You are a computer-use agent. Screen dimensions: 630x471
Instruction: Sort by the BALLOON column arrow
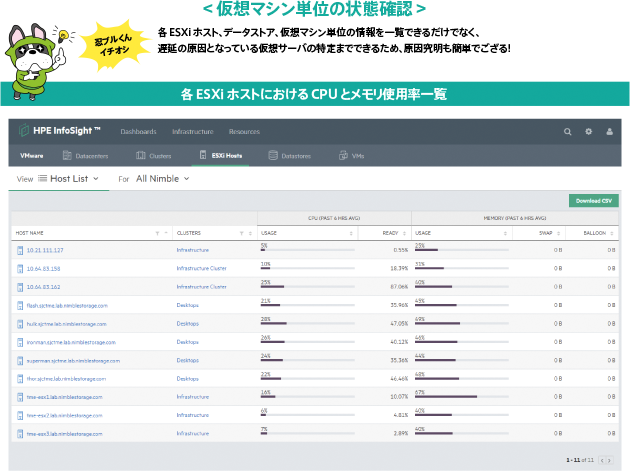tap(612, 233)
